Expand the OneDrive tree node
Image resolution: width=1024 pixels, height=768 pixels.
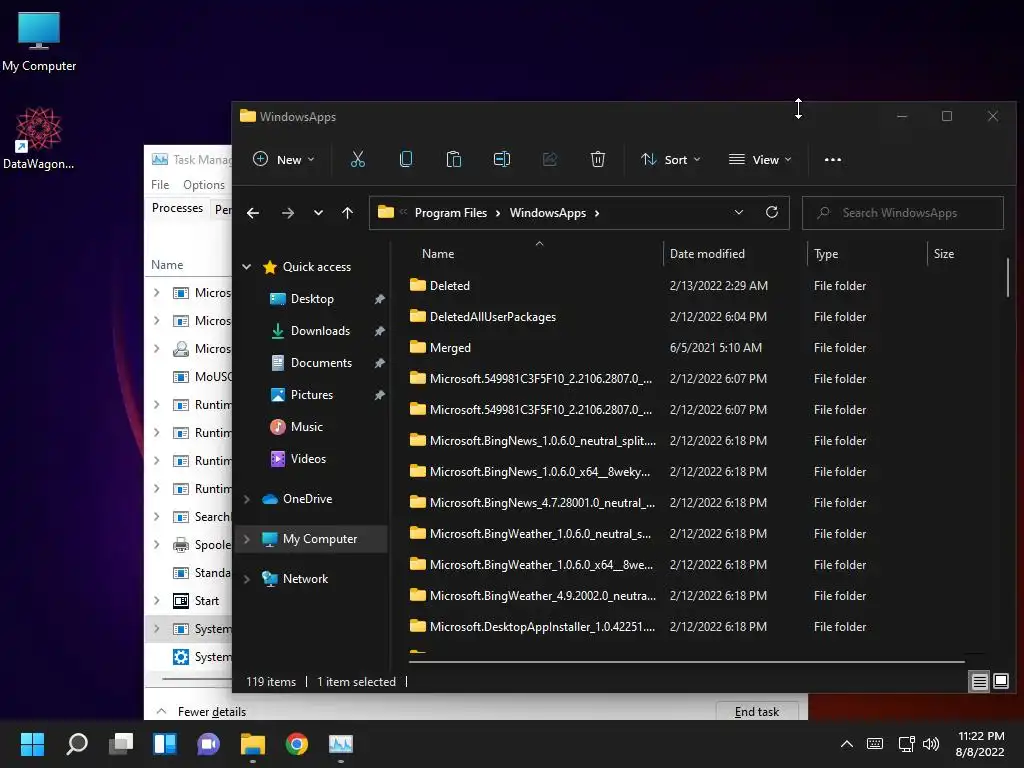[x=247, y=499]
